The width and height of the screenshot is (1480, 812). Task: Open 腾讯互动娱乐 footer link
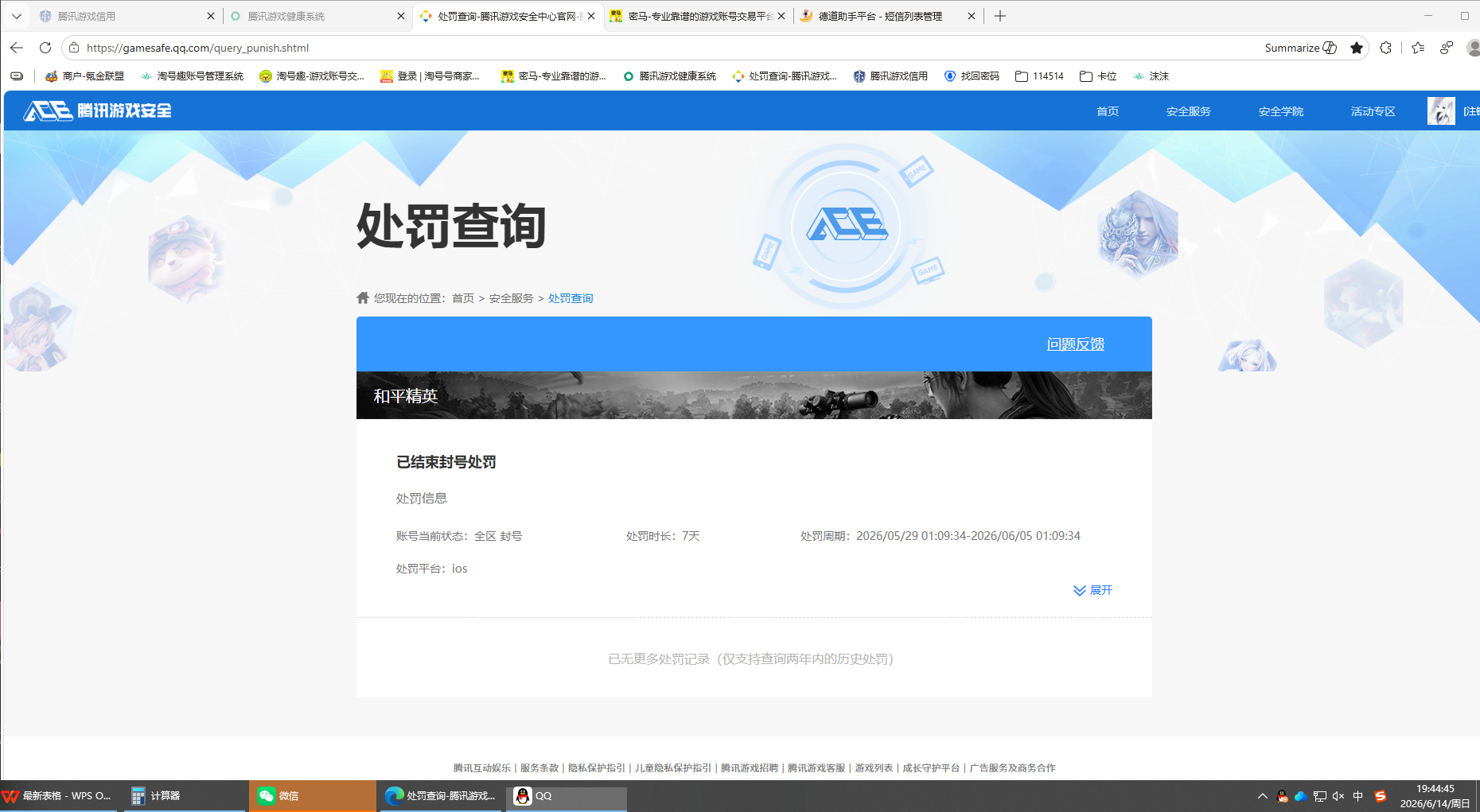[482, 768]
